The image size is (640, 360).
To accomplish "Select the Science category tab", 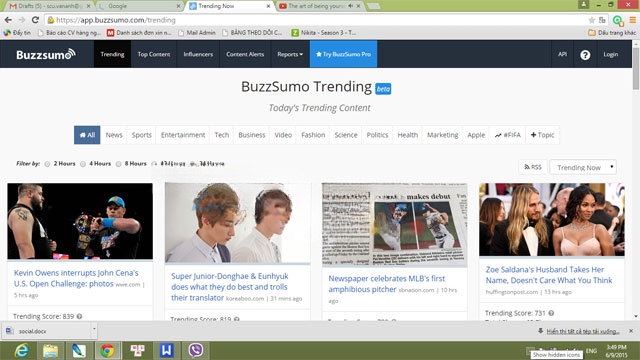I will 346,135.
